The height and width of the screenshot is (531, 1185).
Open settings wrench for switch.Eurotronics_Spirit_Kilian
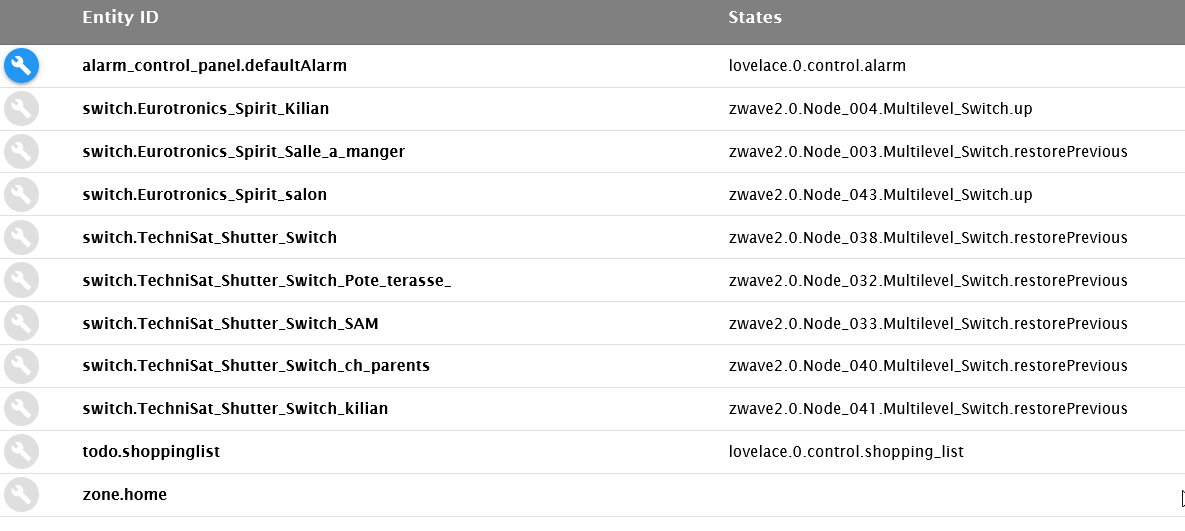[21, 109]
